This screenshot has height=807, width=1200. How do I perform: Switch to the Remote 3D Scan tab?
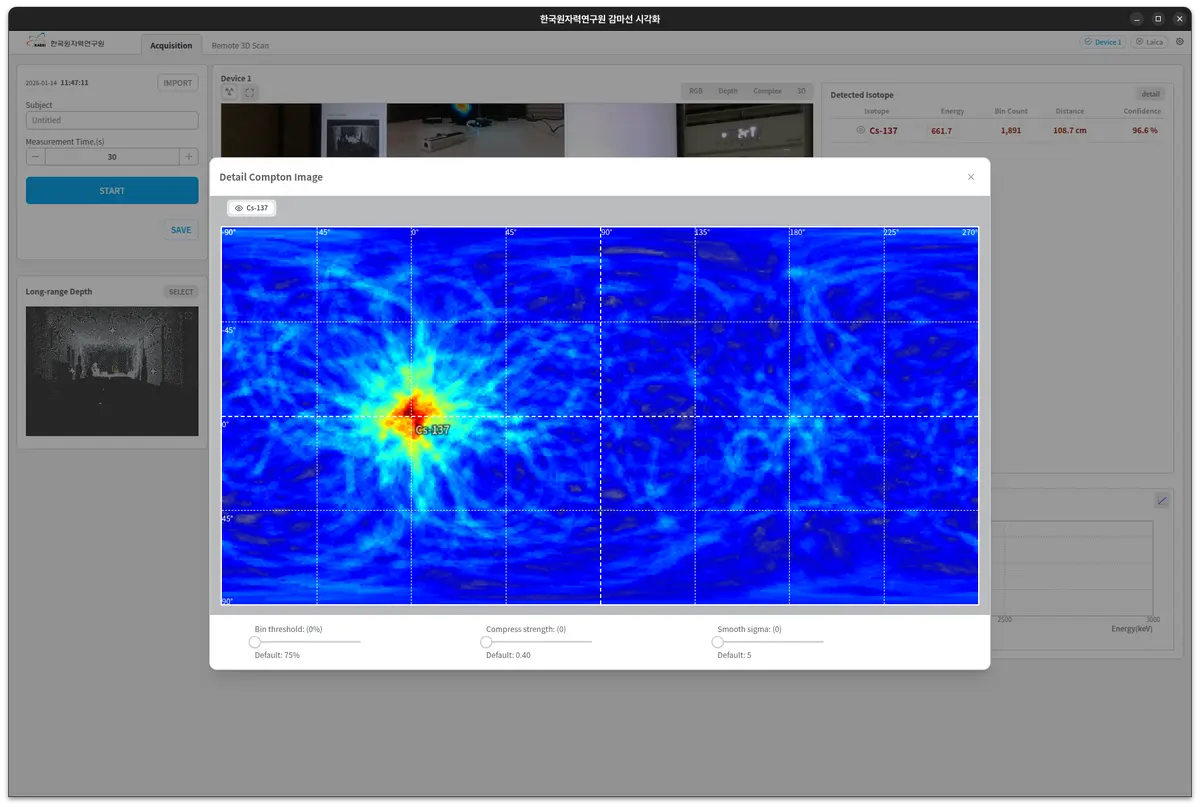point(240,45)
